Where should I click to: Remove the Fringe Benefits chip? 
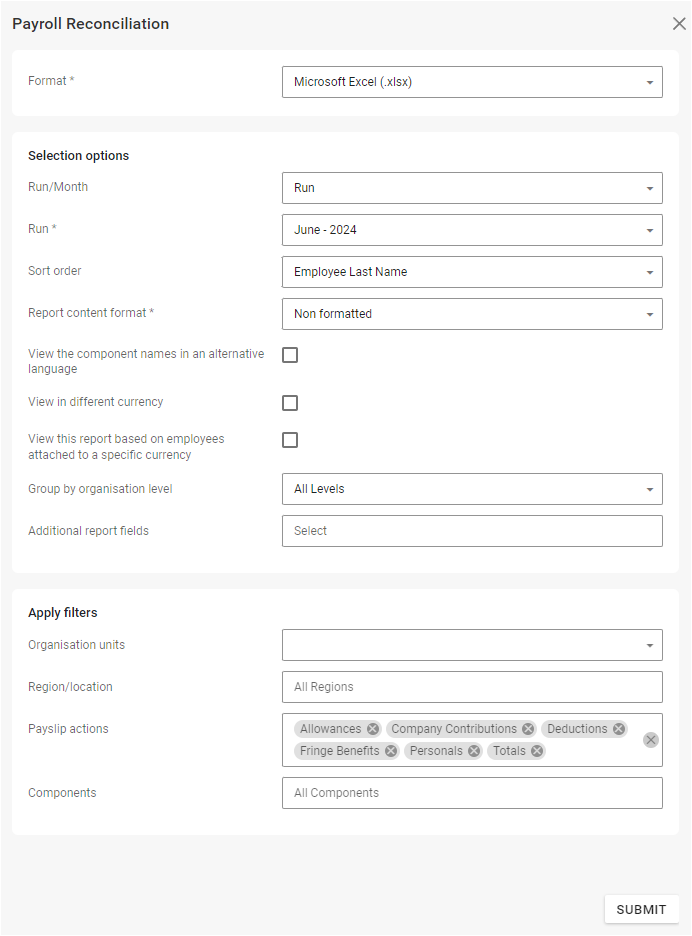click(x=391, y=751)
